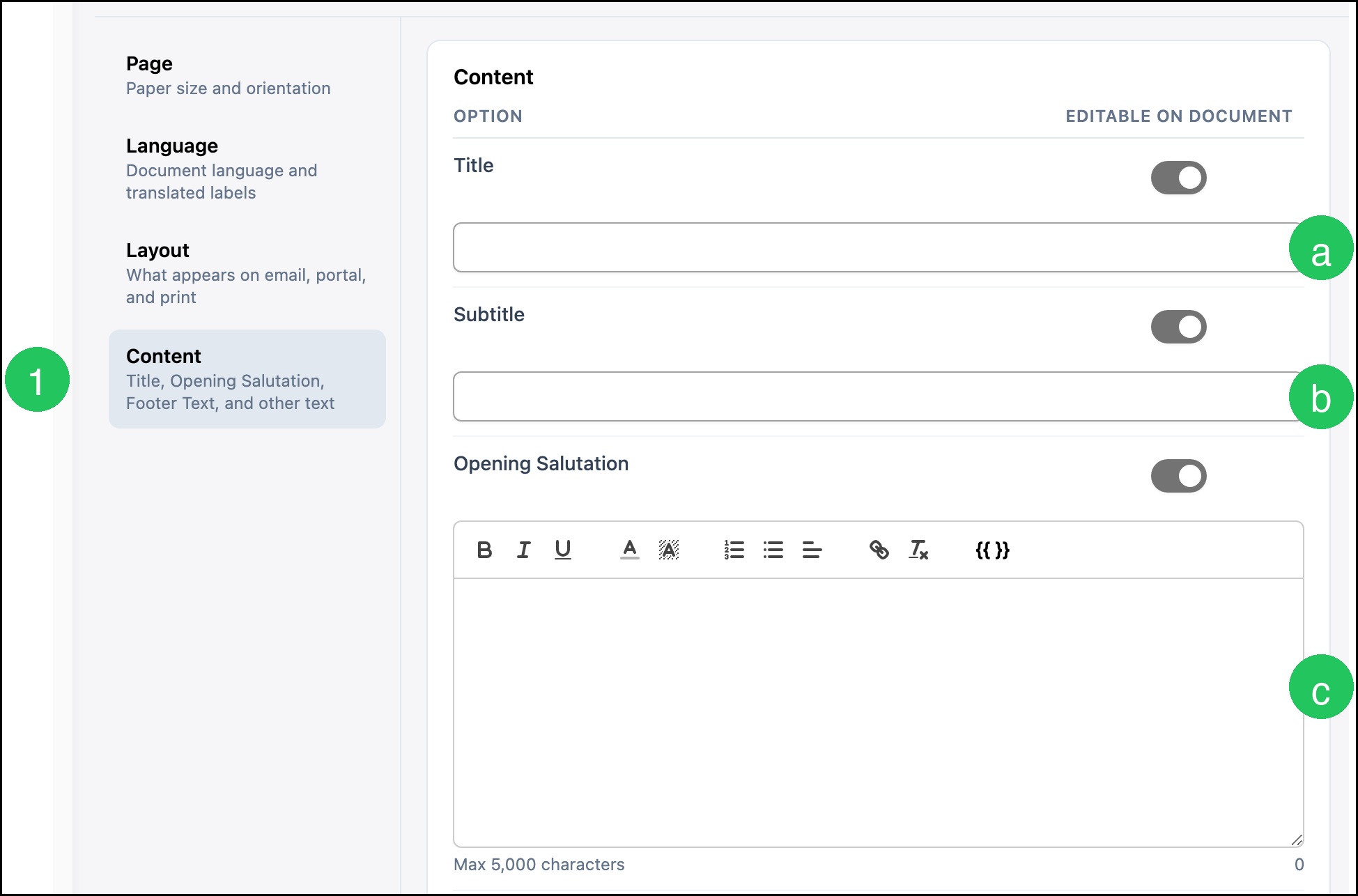Open the text color picker
The image size is (1358, 896).
click(629, 550)
